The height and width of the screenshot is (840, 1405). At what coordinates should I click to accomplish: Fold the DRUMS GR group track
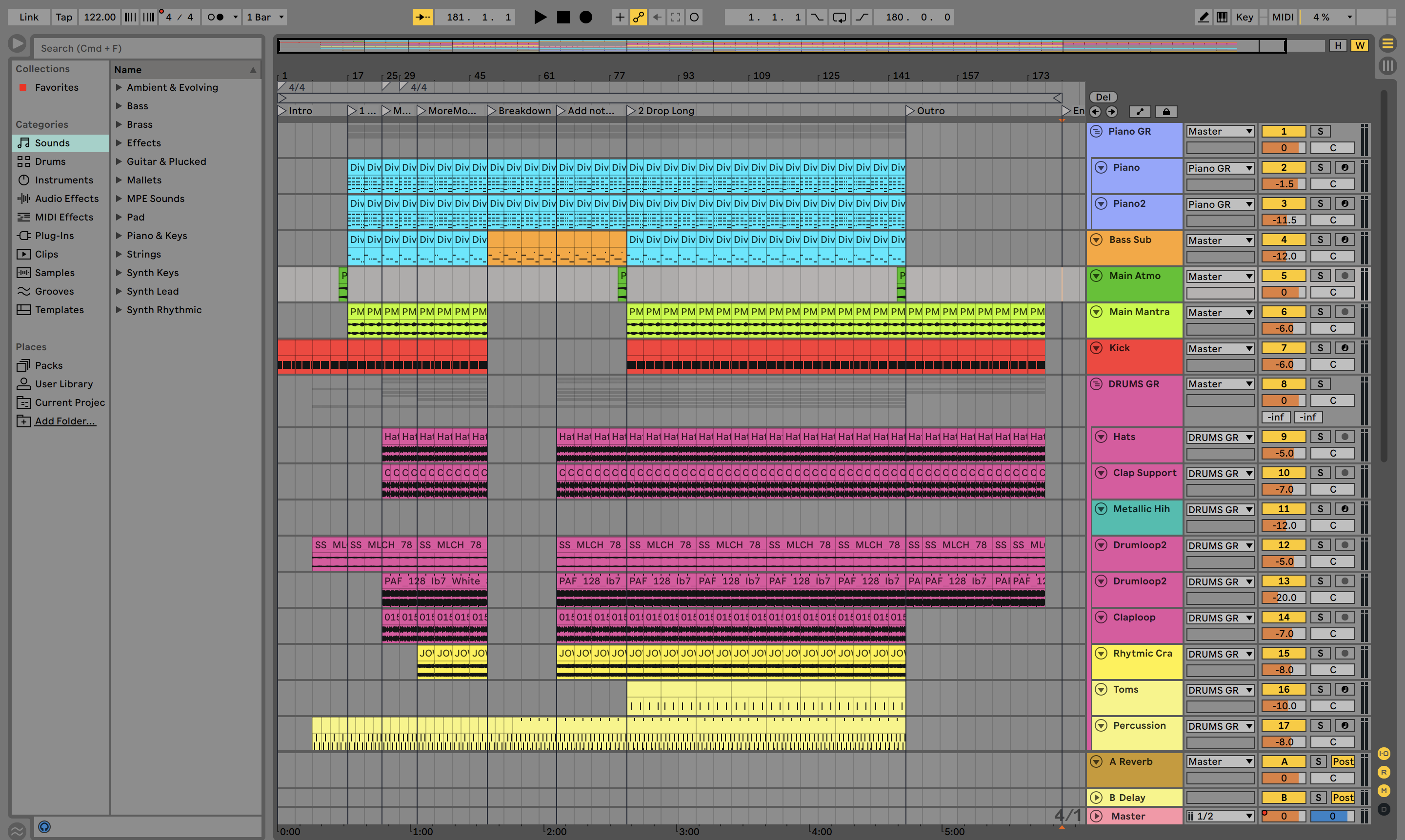(1097, 384)
